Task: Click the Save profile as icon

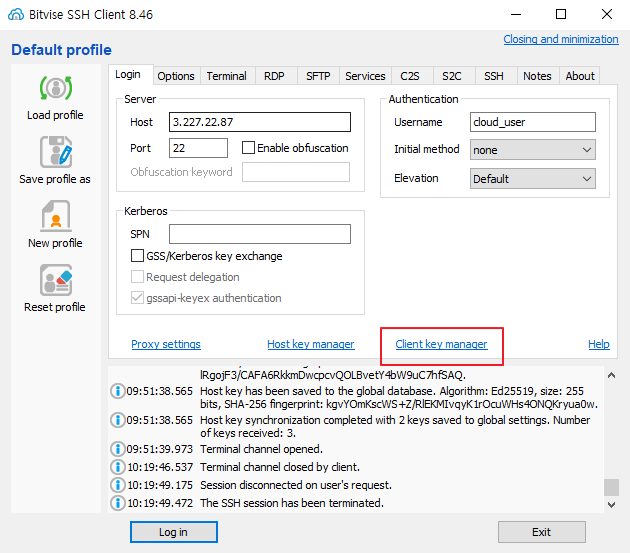Action: pyautogui.click(x=56, y=152)
